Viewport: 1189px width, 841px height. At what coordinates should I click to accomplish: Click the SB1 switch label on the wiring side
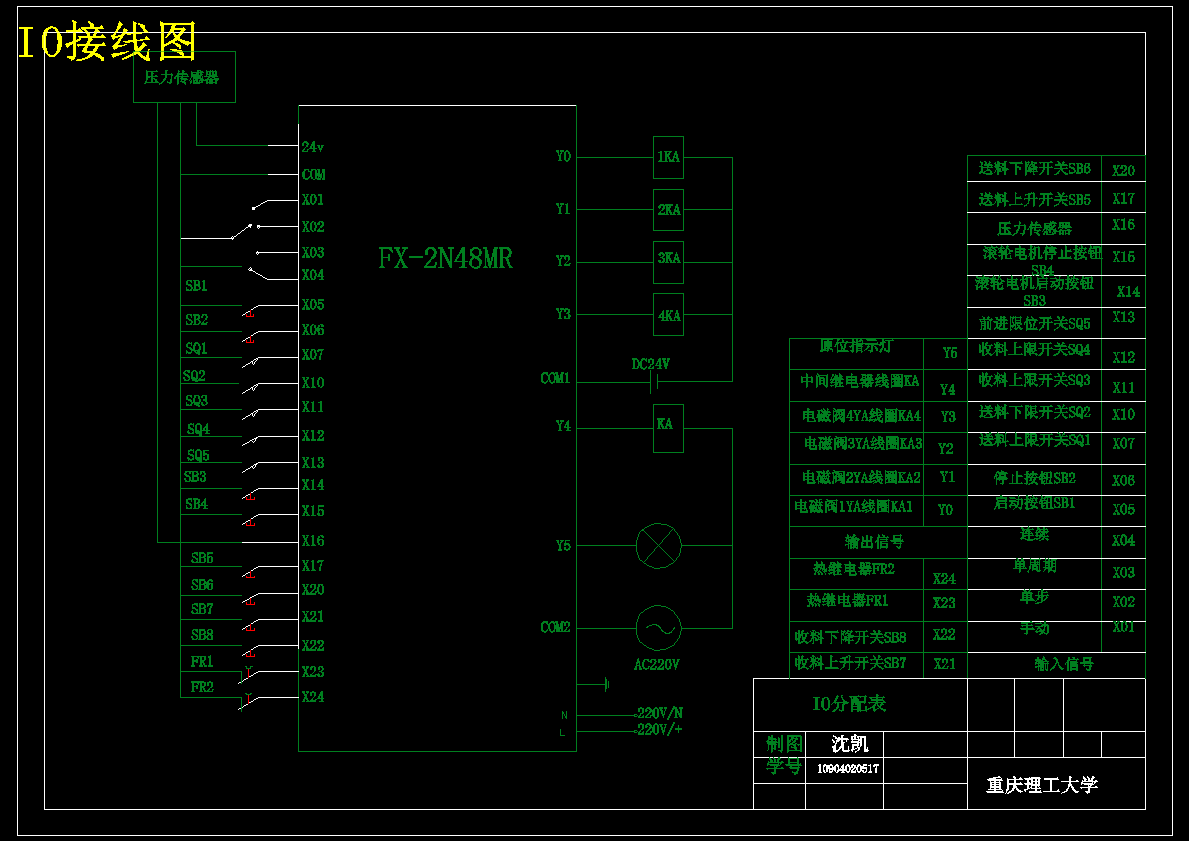click(x=196, y=286)
